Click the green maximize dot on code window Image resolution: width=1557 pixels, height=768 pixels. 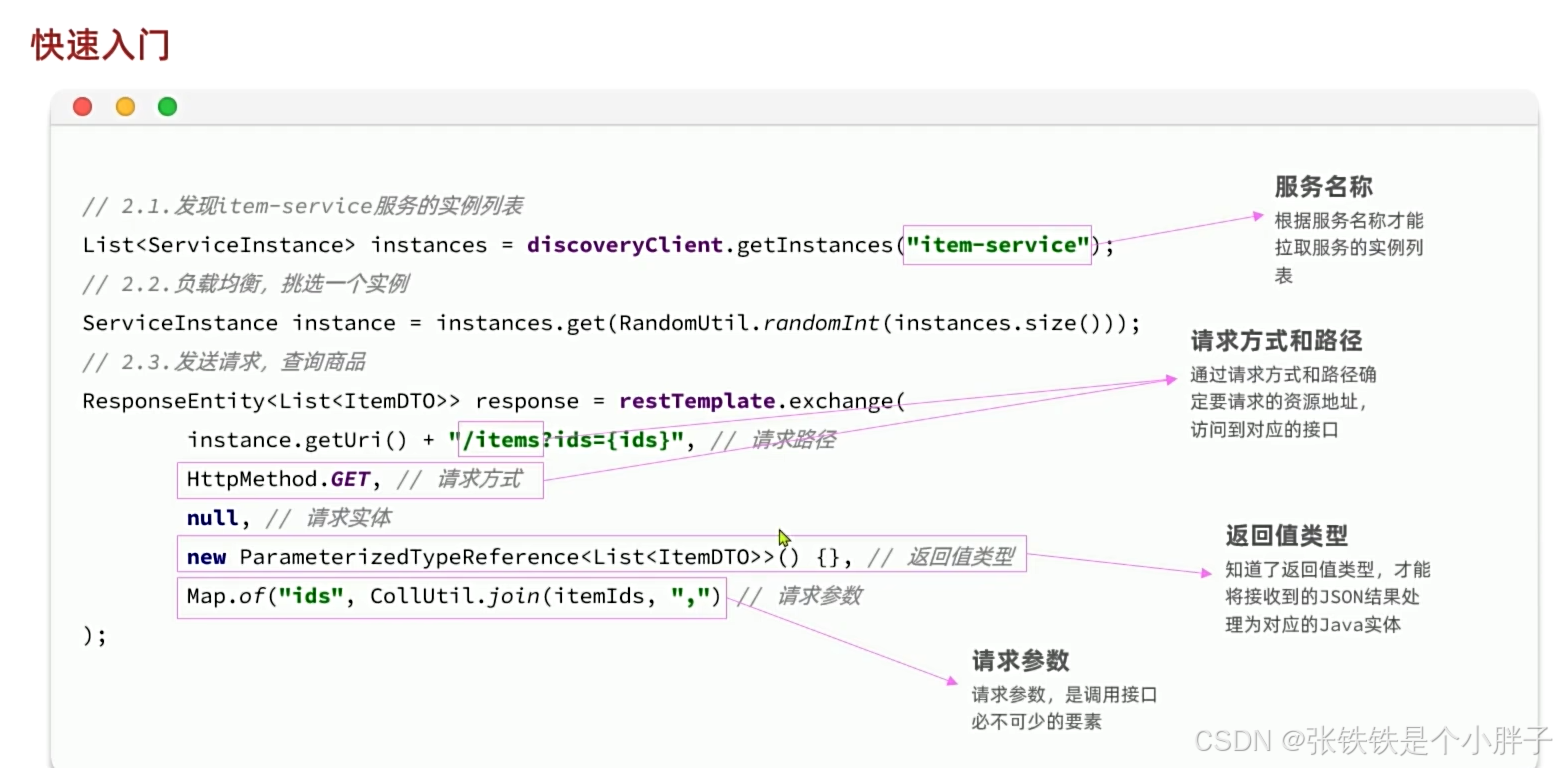[x=167, y=106]
